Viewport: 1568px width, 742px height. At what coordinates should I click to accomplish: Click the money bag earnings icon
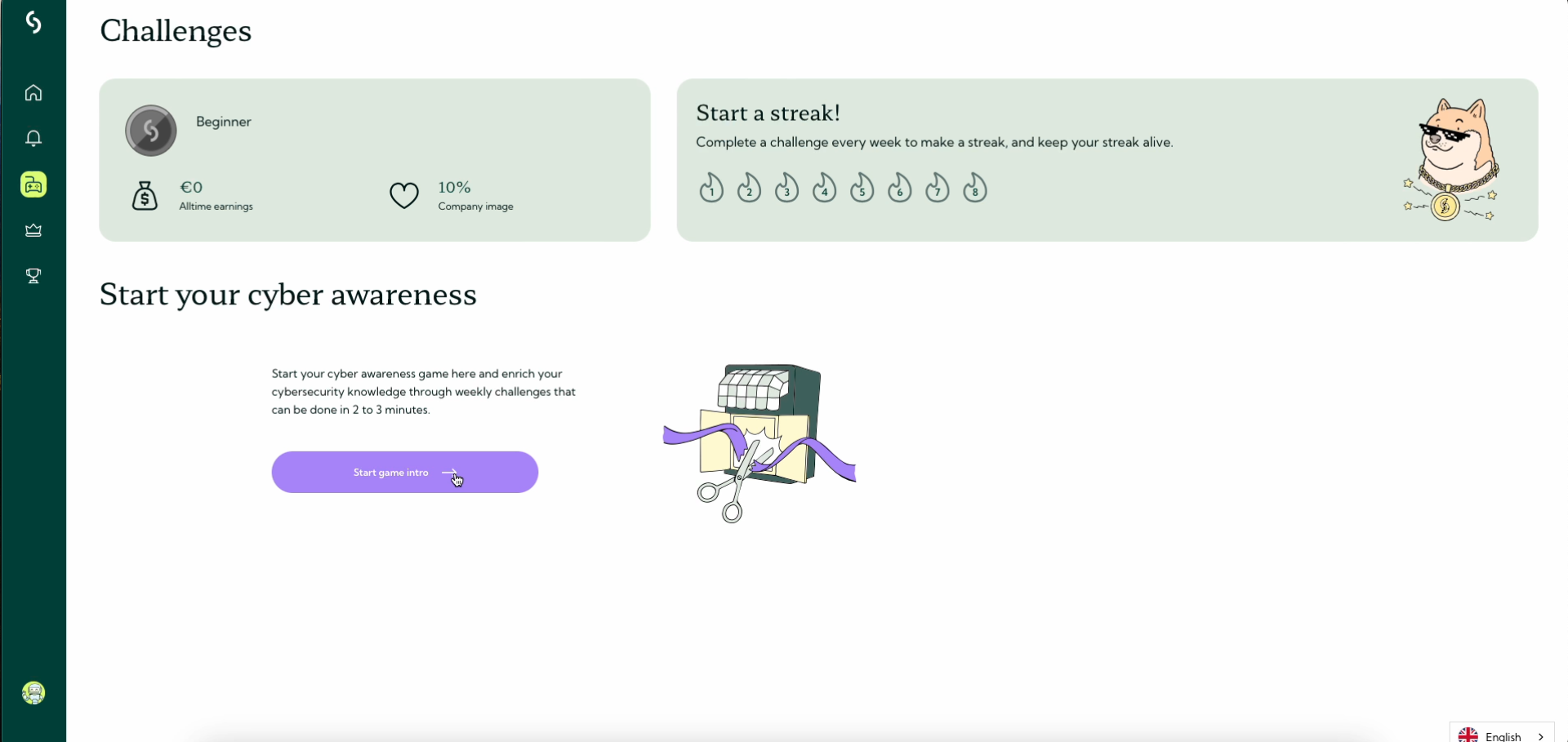point(145,196)
